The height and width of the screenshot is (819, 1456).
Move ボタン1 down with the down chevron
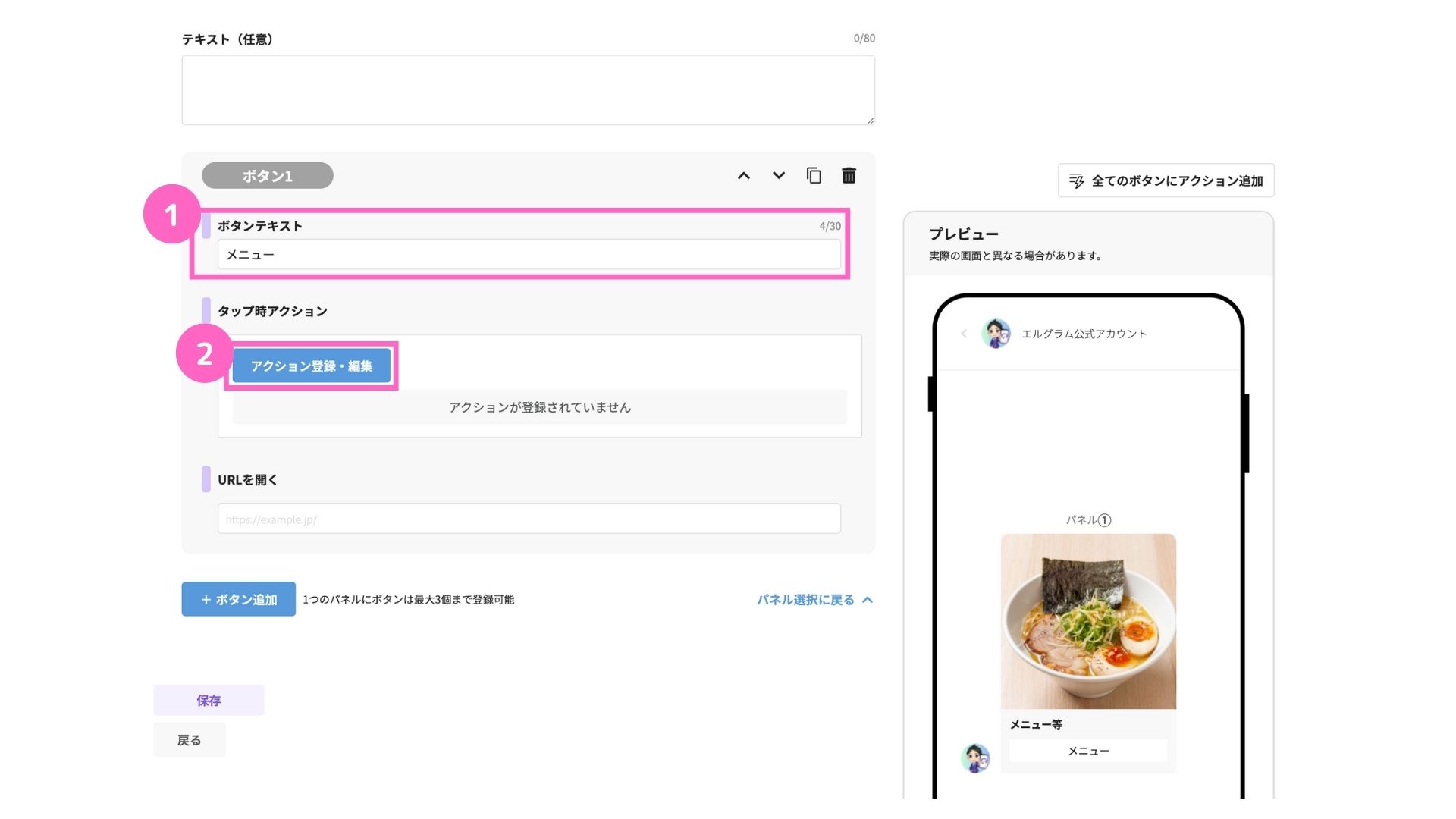point(778,176)
